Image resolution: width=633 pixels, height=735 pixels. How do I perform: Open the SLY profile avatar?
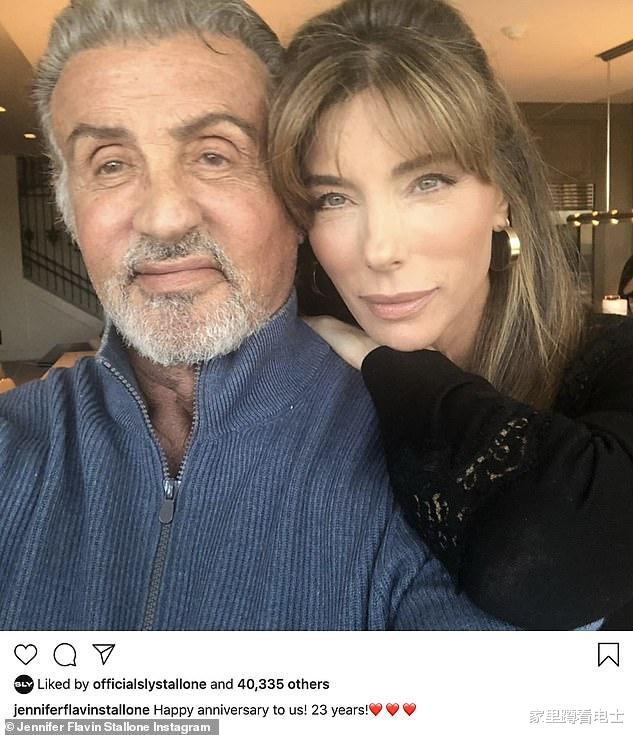pyautogui.click(x=23, y=684)
